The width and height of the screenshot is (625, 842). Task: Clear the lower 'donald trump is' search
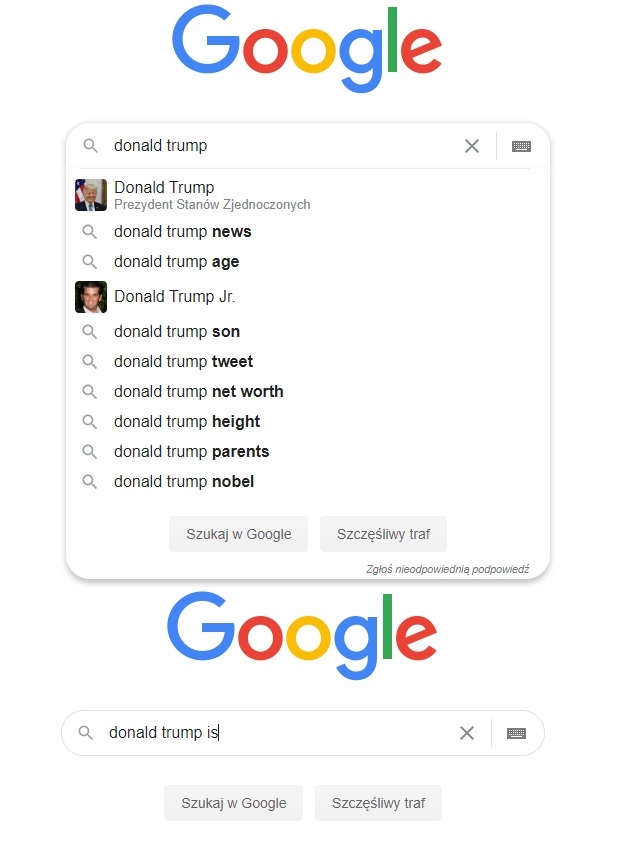click(x=467, y=733)
